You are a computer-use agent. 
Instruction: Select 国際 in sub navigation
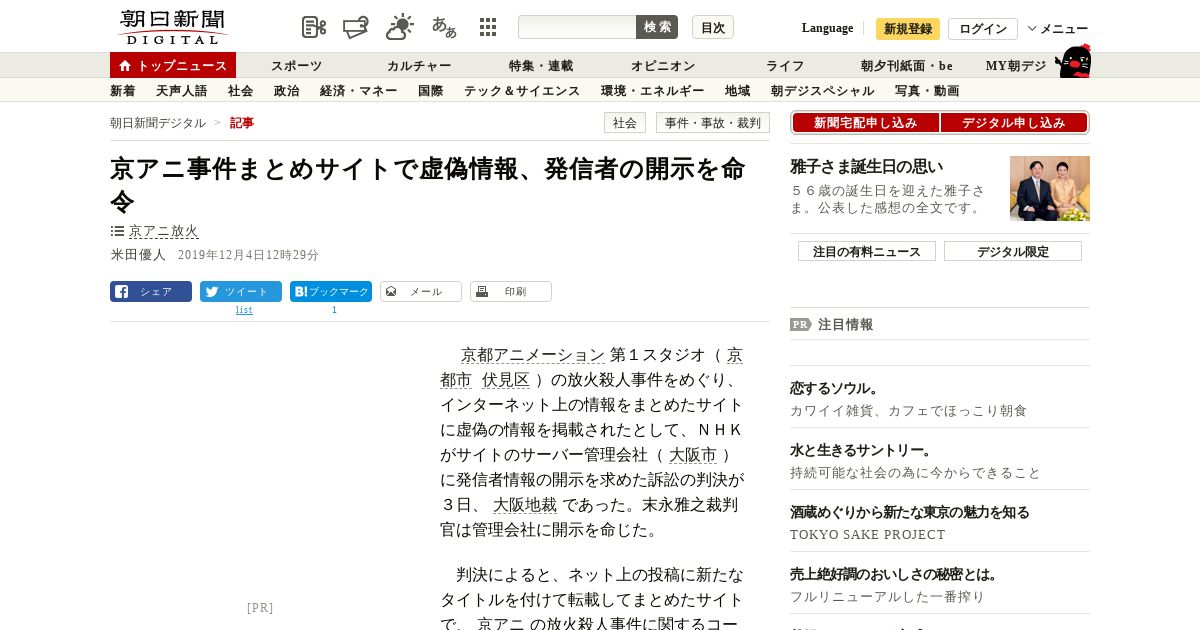point(431,91)
